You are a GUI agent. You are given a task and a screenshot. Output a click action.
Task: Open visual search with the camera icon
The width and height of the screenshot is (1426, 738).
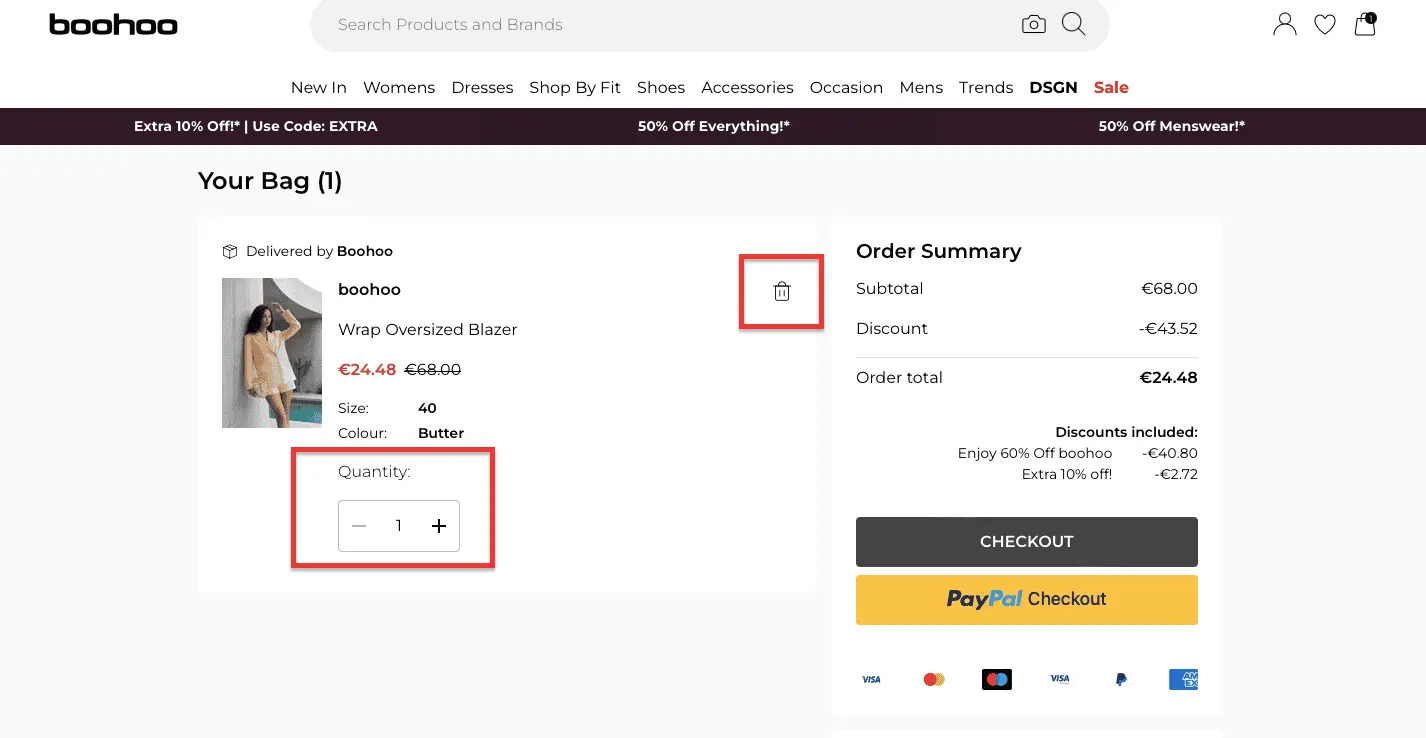pos(1034,24)
